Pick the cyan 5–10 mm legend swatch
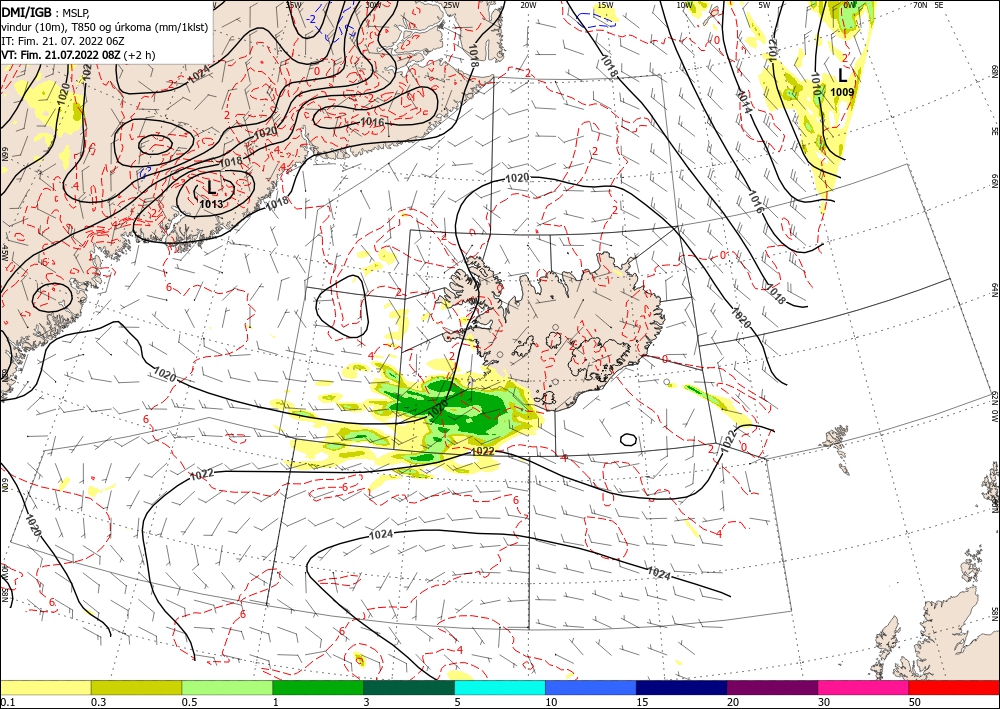 (500, 687)
